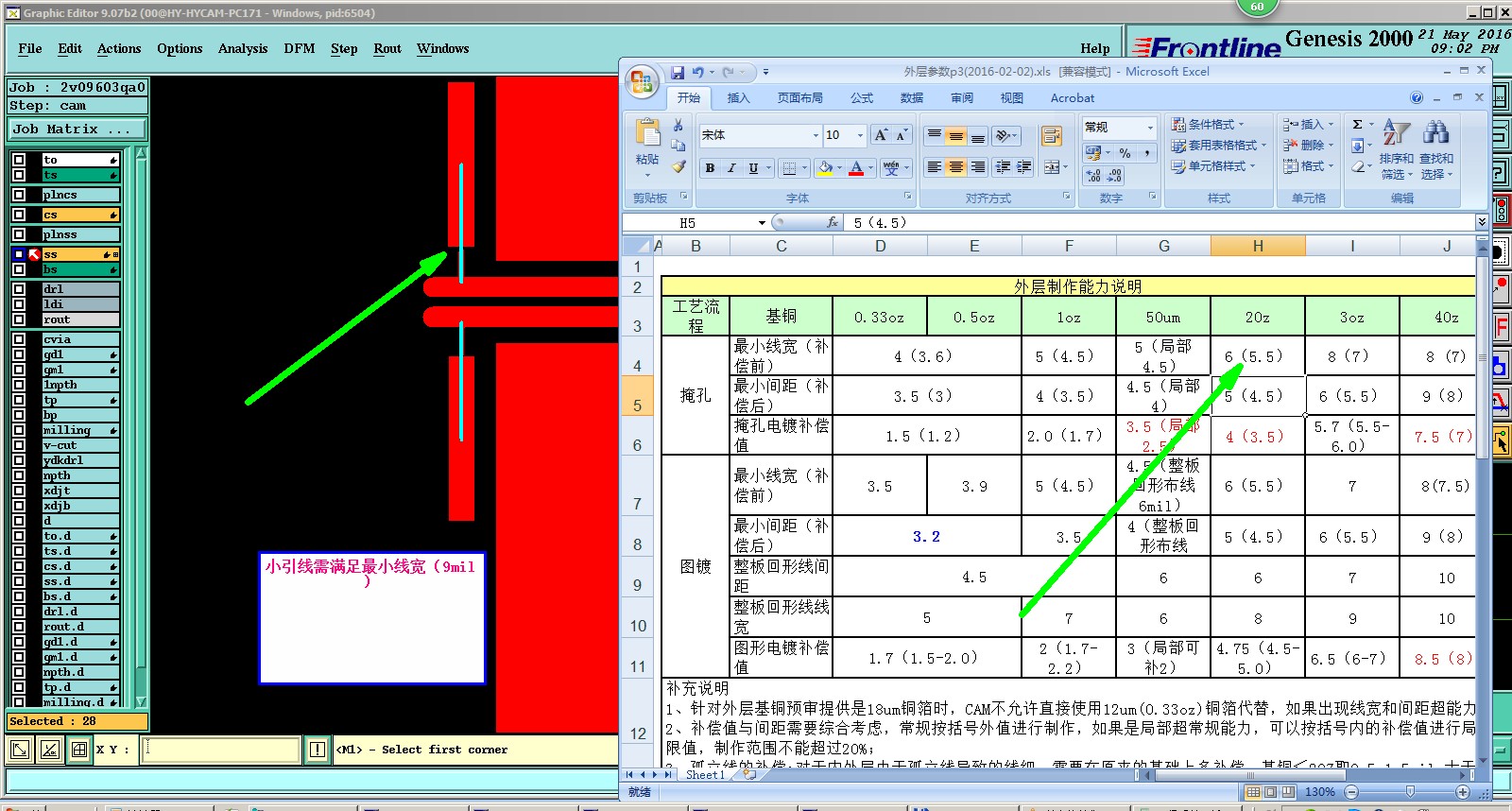Click the Excel Office button
Screen dimensions: 1512x811
click(642, 82)
